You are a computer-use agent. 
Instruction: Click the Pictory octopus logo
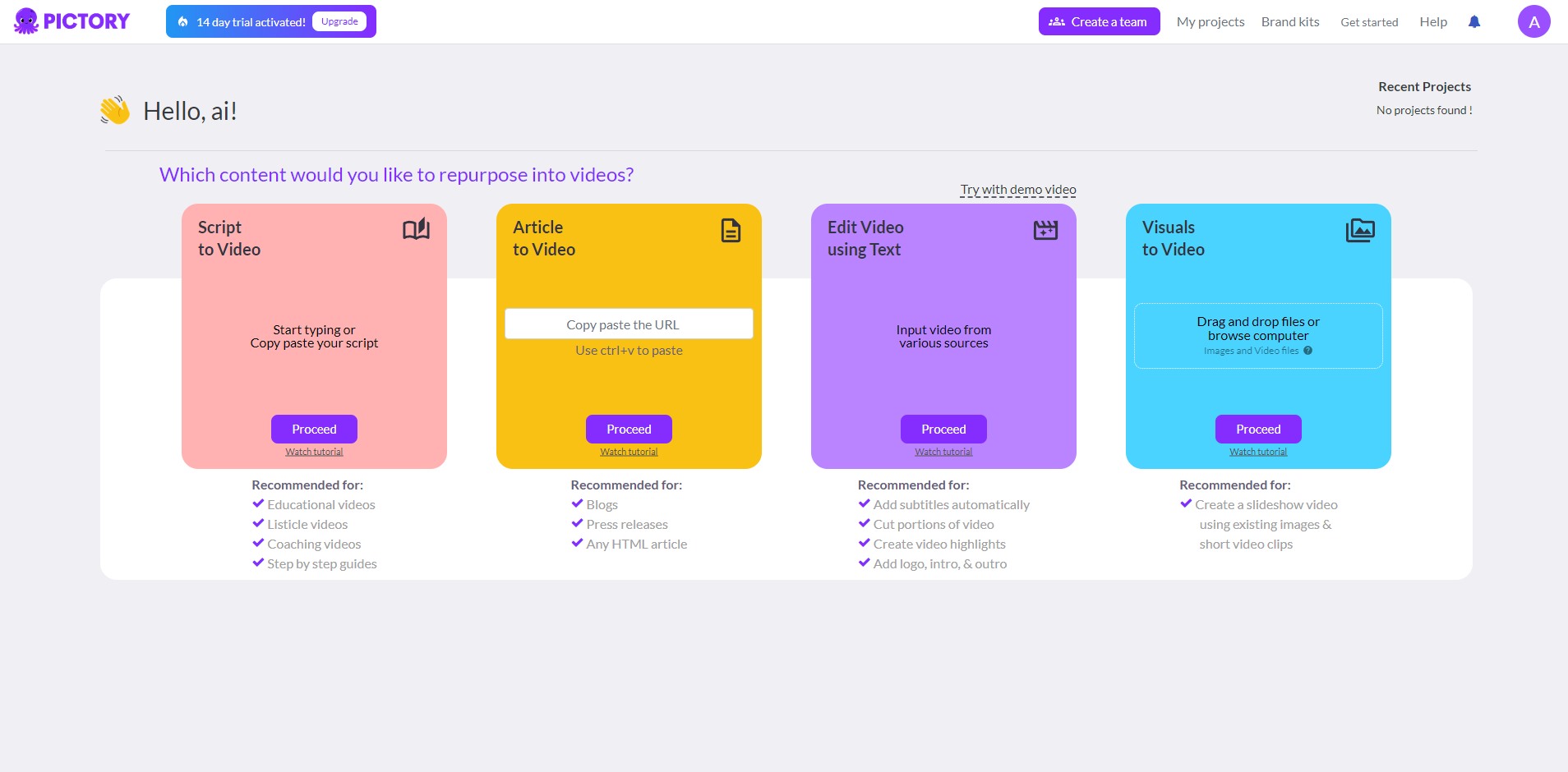[71, 21]
